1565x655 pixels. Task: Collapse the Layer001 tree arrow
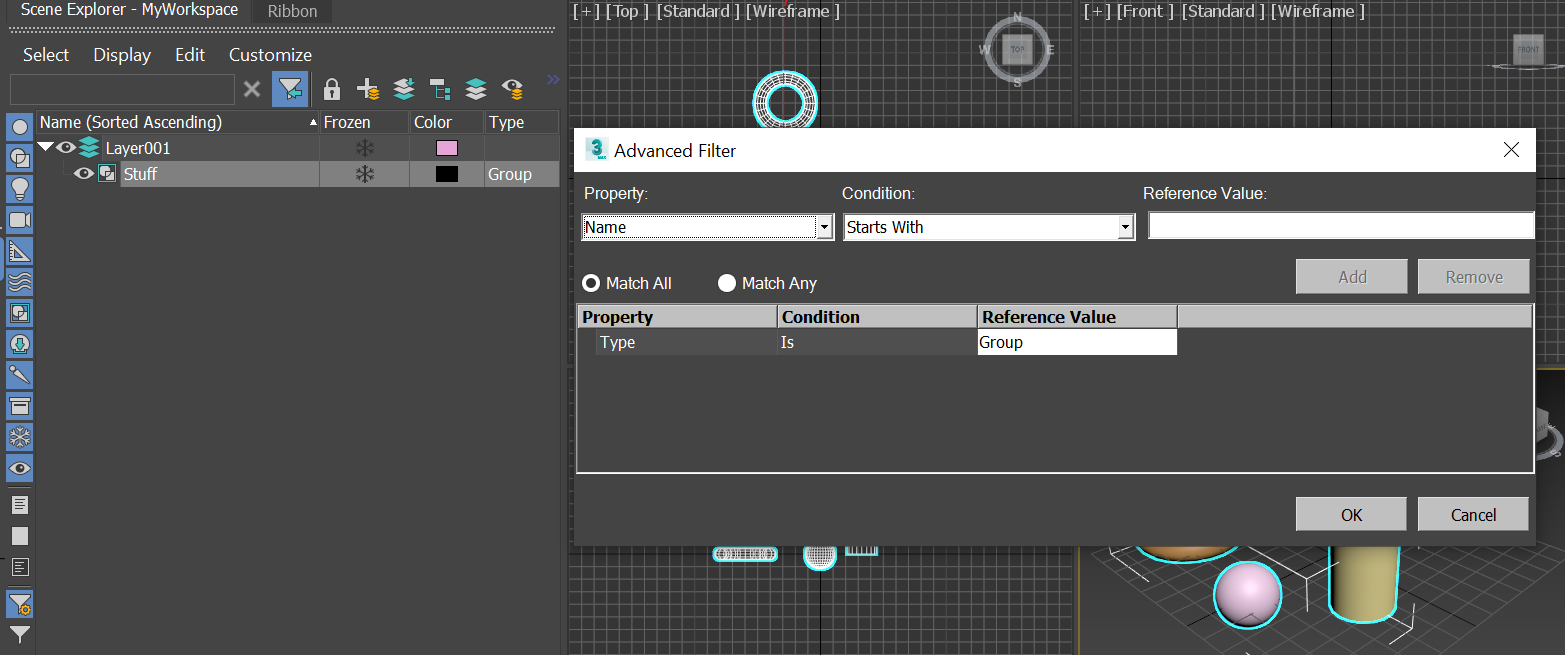45,148
